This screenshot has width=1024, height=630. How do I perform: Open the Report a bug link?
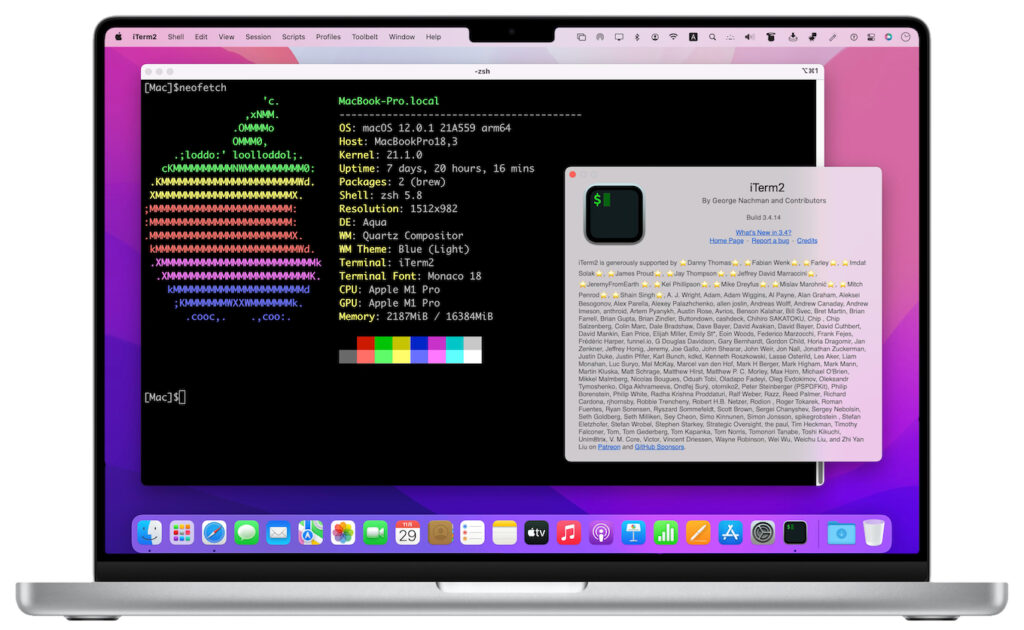click(771, 241)
